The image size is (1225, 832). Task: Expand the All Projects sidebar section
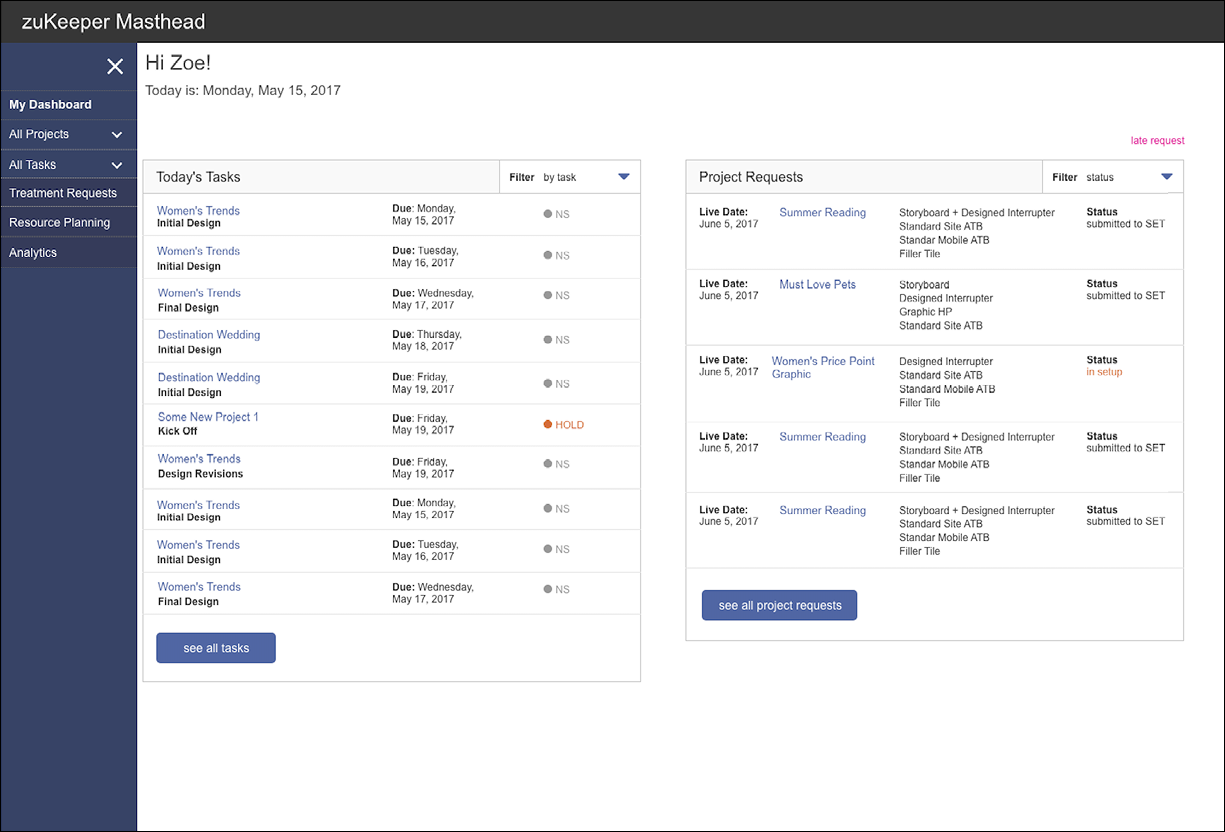68,134
